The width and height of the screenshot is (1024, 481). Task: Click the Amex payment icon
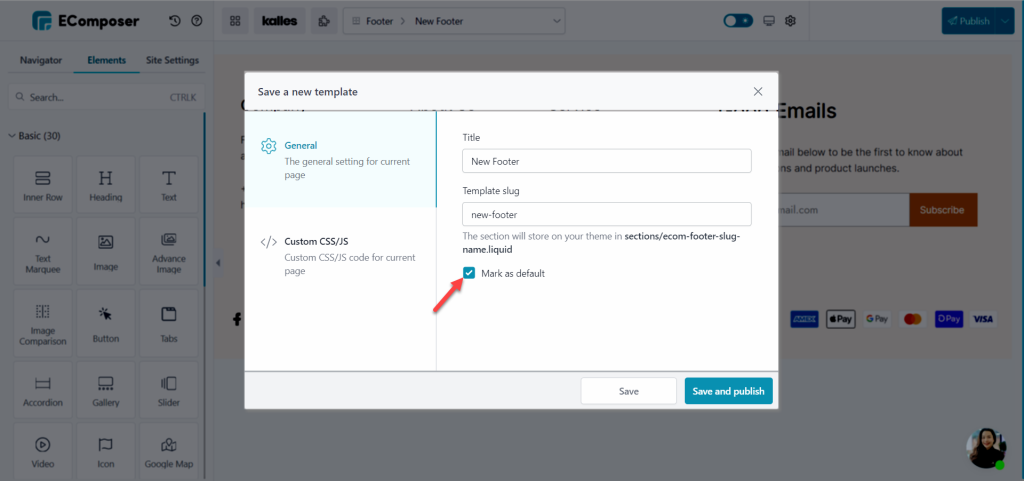805,319
